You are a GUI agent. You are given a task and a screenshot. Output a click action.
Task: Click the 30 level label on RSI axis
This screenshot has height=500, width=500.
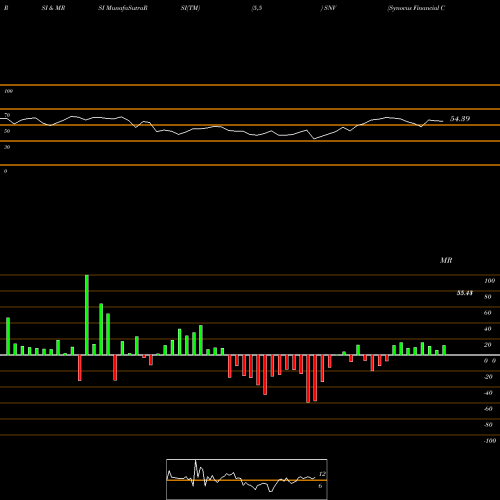click(x=7, y=147)
